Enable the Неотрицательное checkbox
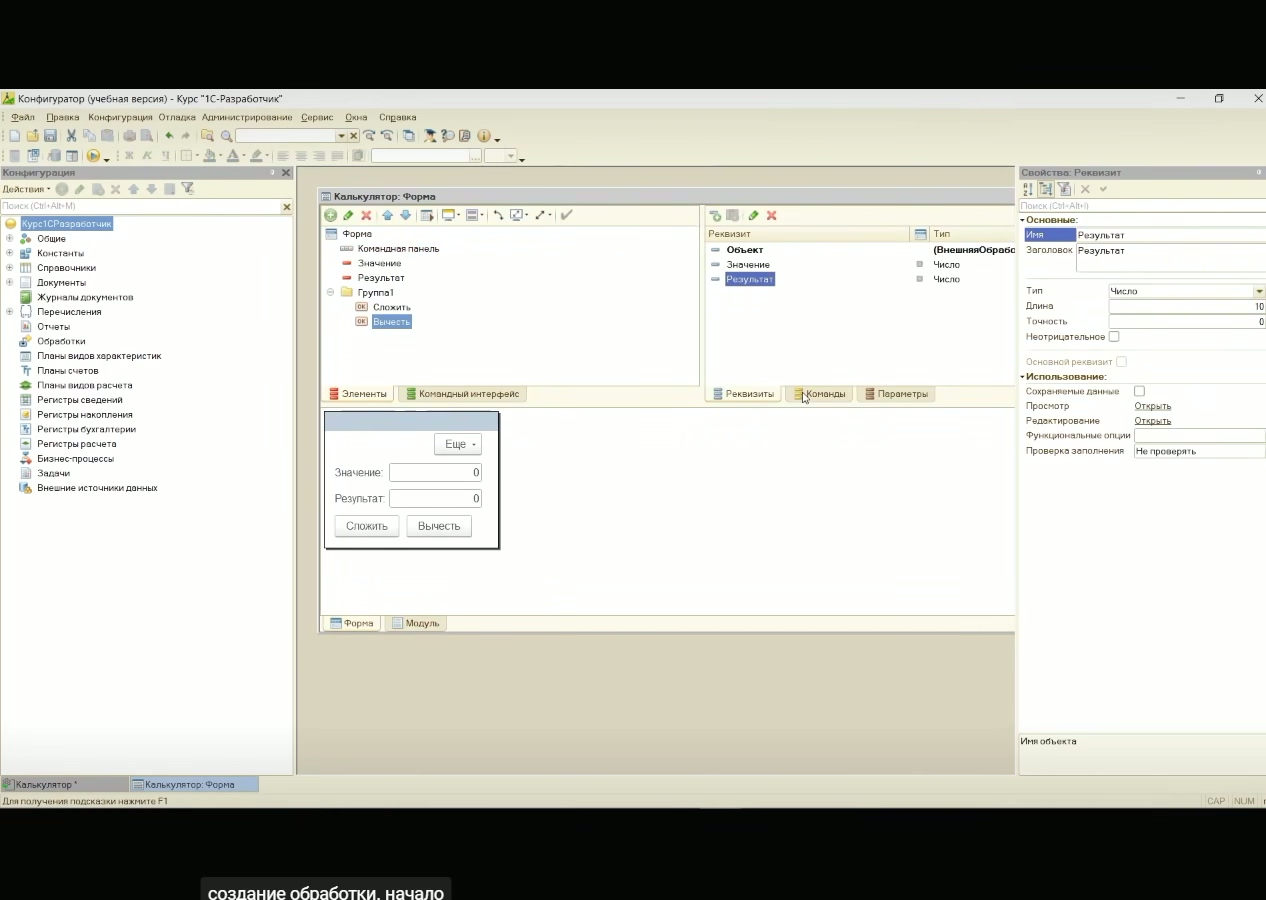 coord(1114,337)
